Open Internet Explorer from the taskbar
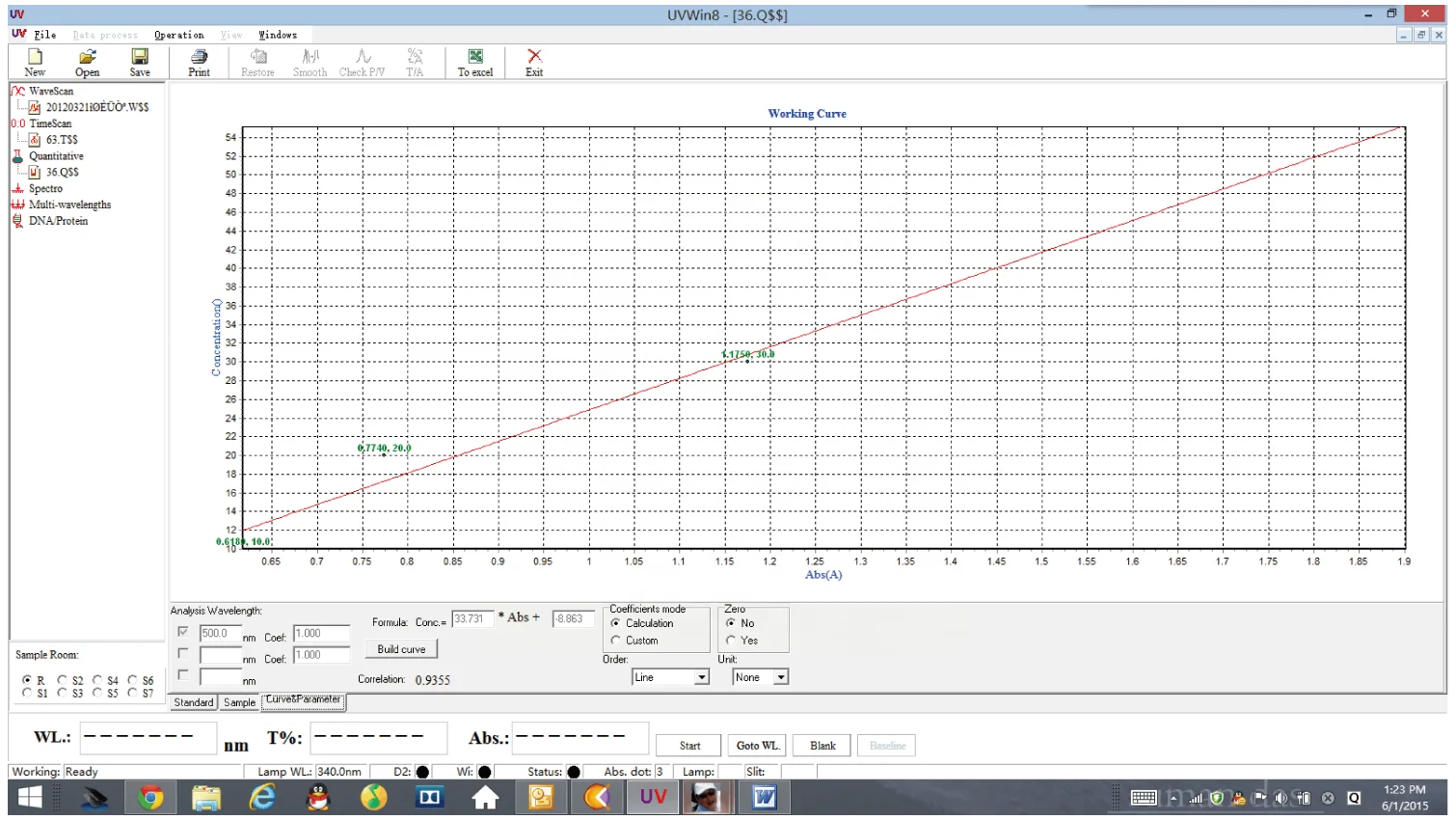1456x820 pixels. pos(261,798)
